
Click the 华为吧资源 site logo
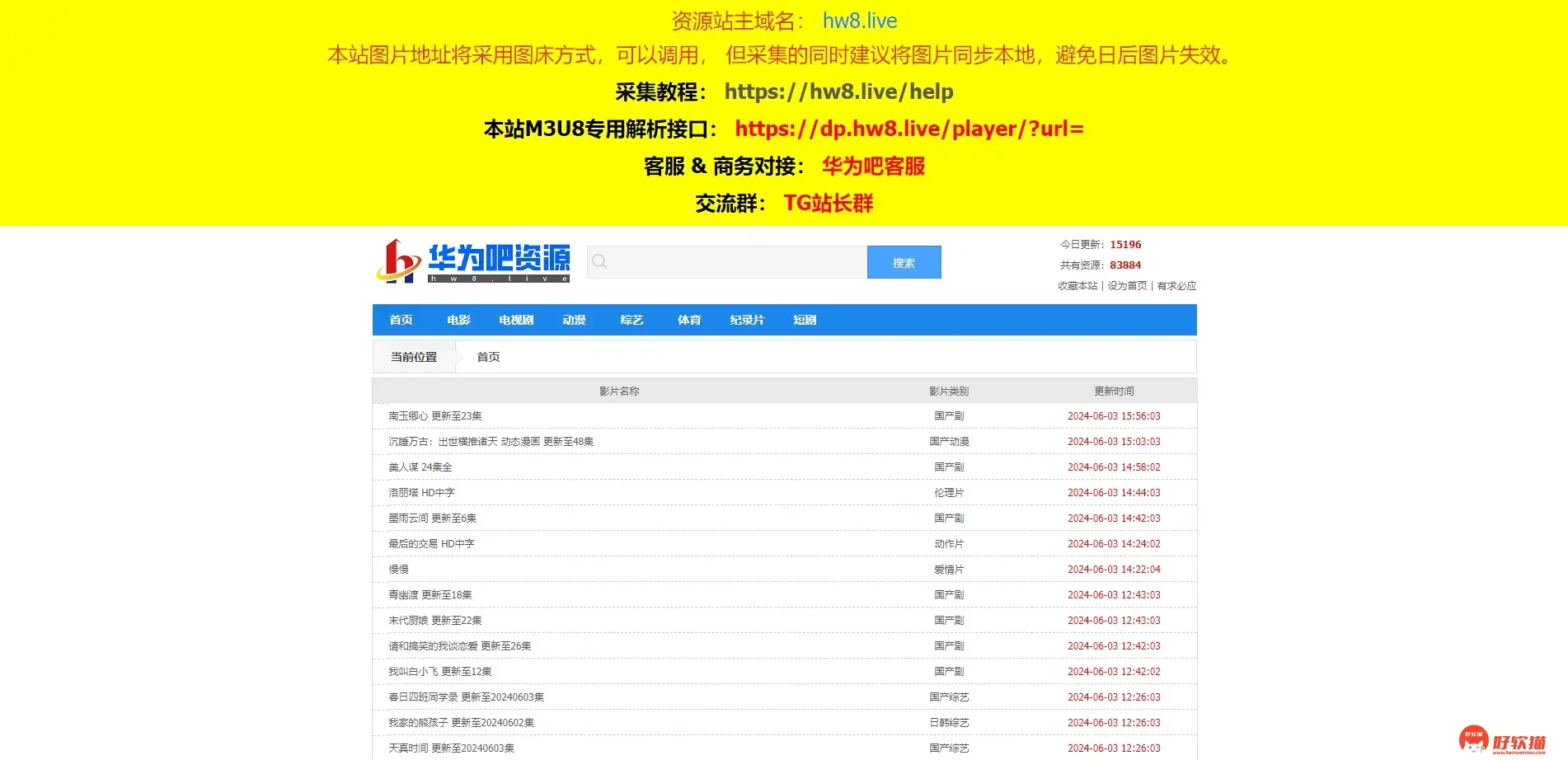(x=473, y=261)
